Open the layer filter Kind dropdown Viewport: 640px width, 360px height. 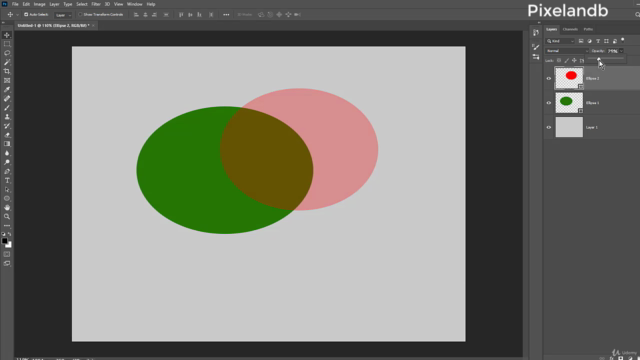pyautogui.click(x=560, y=41)
